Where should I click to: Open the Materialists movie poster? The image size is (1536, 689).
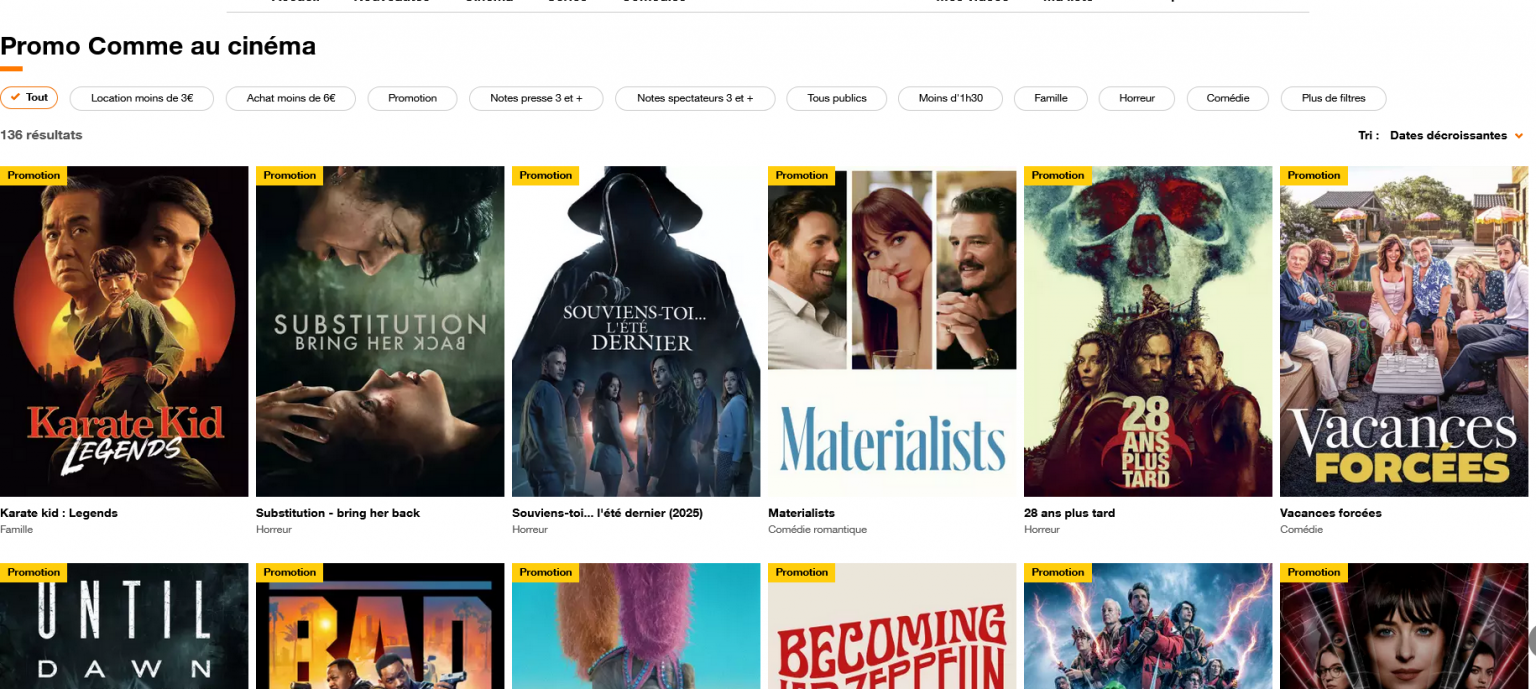892,331
